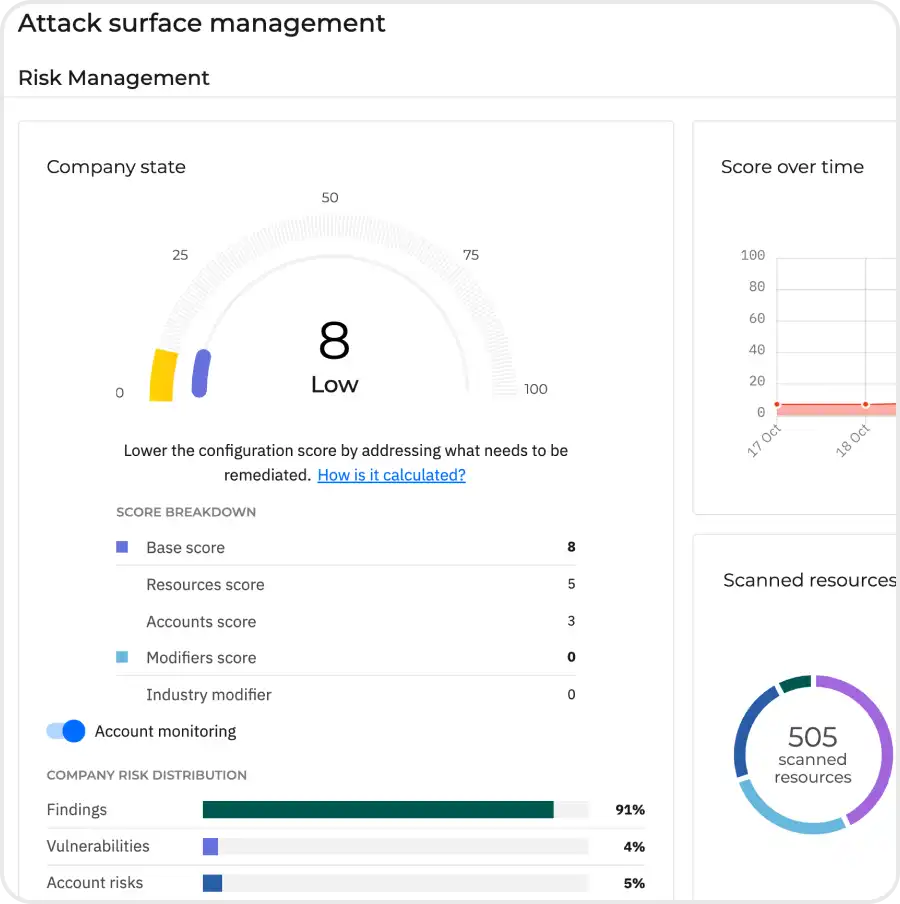
Task: Click the light blue Modifiers score square
Action: [122, 657]
